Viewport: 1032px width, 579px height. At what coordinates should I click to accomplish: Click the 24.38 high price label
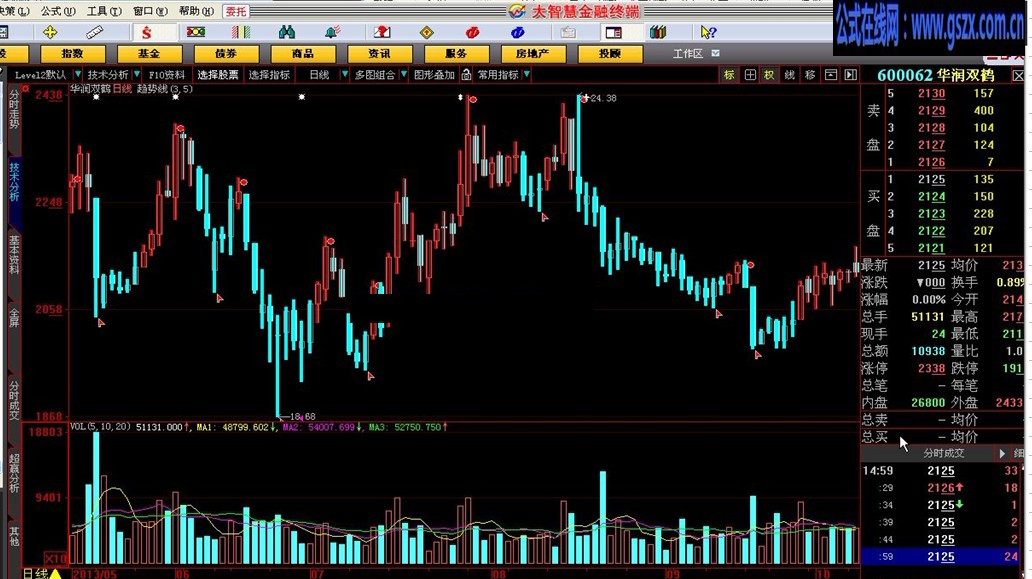604,98
